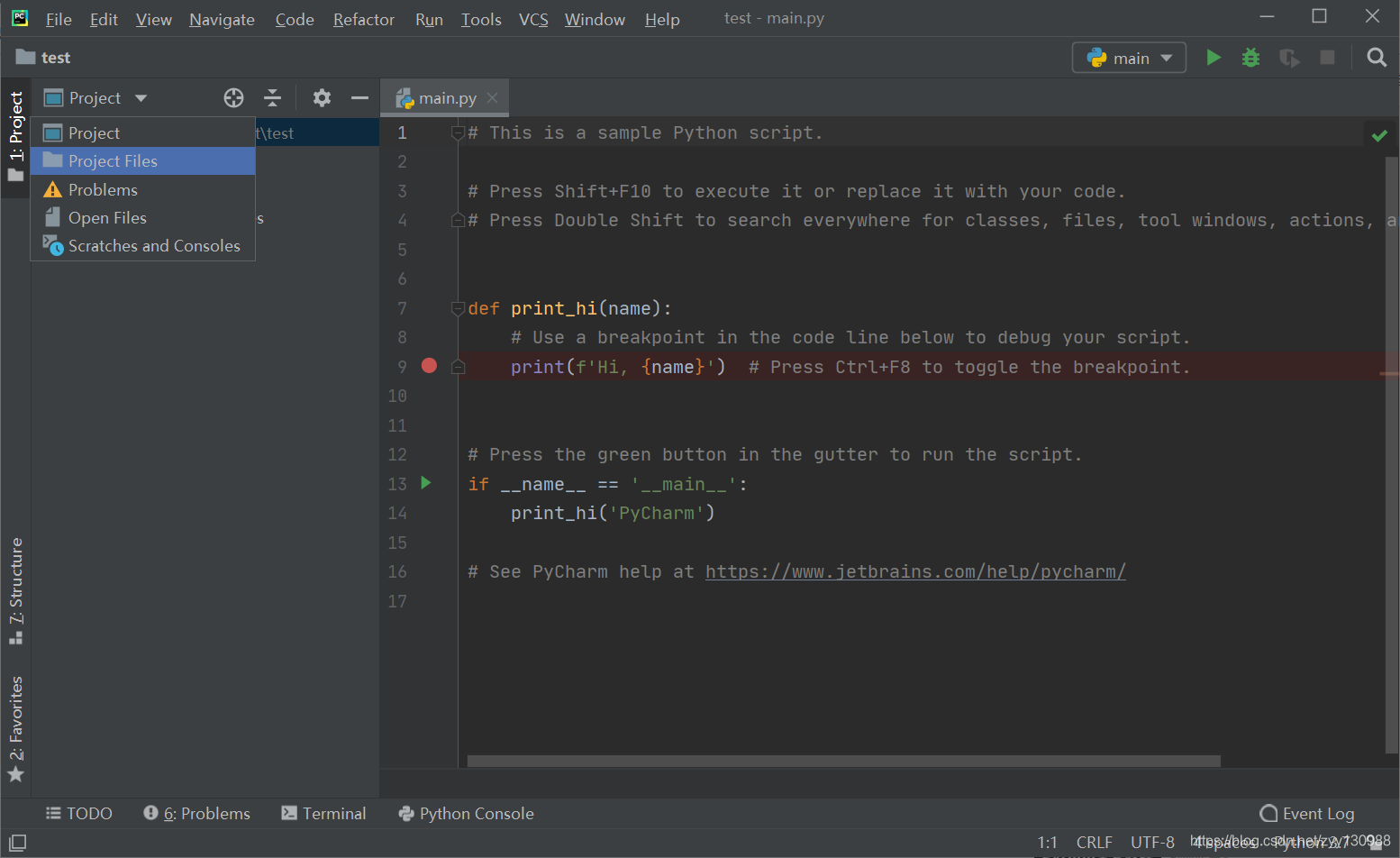Screen dimensions: 1400x858
Task: Open the Event Log
Action: tap(1307, 813)
